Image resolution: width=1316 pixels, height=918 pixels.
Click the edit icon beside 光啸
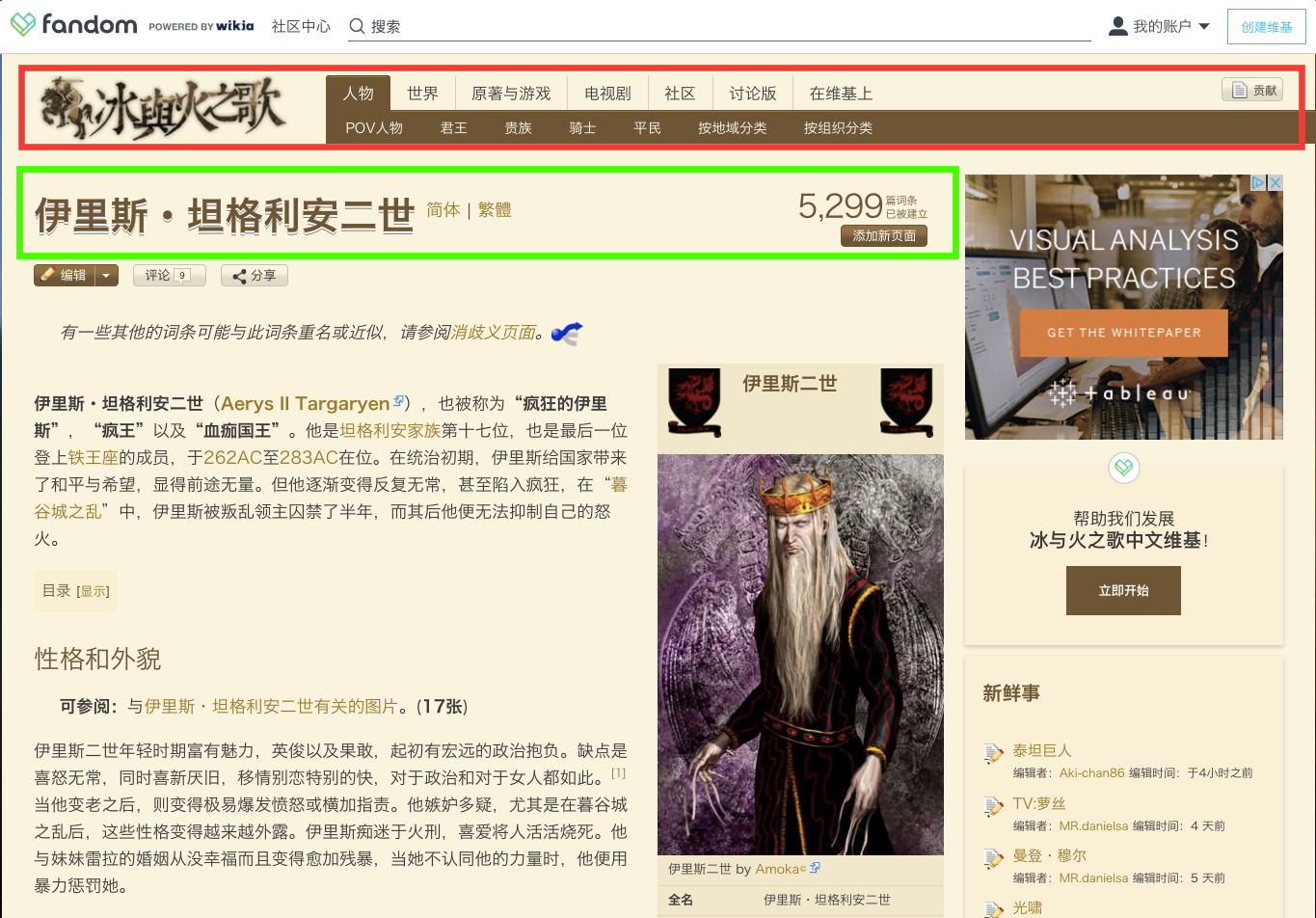pos(993,909)
